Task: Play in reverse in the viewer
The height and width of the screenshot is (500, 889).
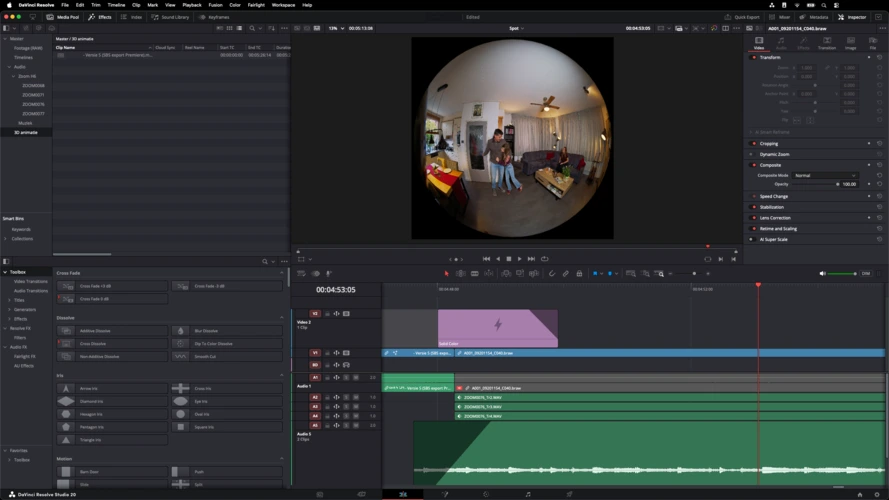Action: click(x=498, y=259)
